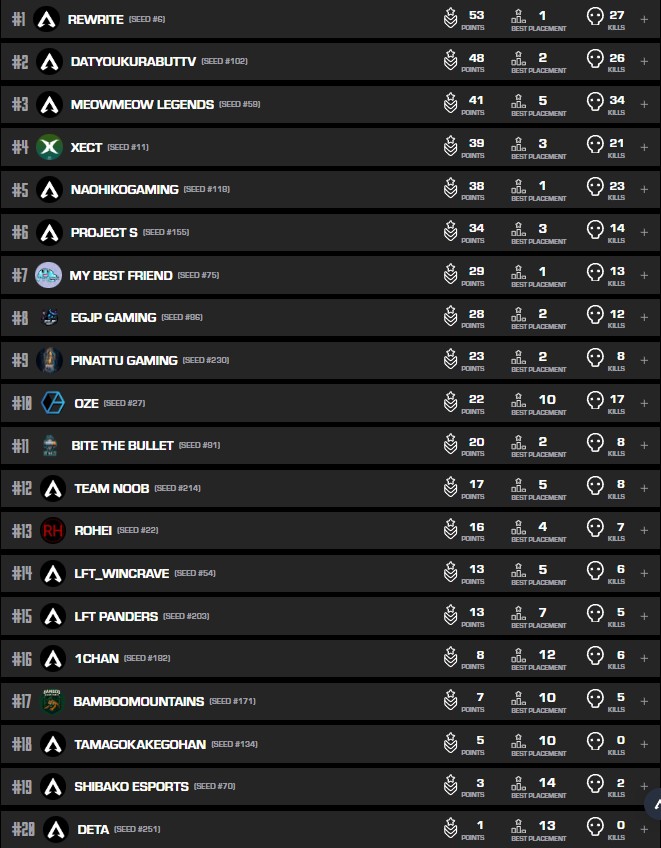Expand the Team Noob row details
661x848 pixels.
click(644, 488)
